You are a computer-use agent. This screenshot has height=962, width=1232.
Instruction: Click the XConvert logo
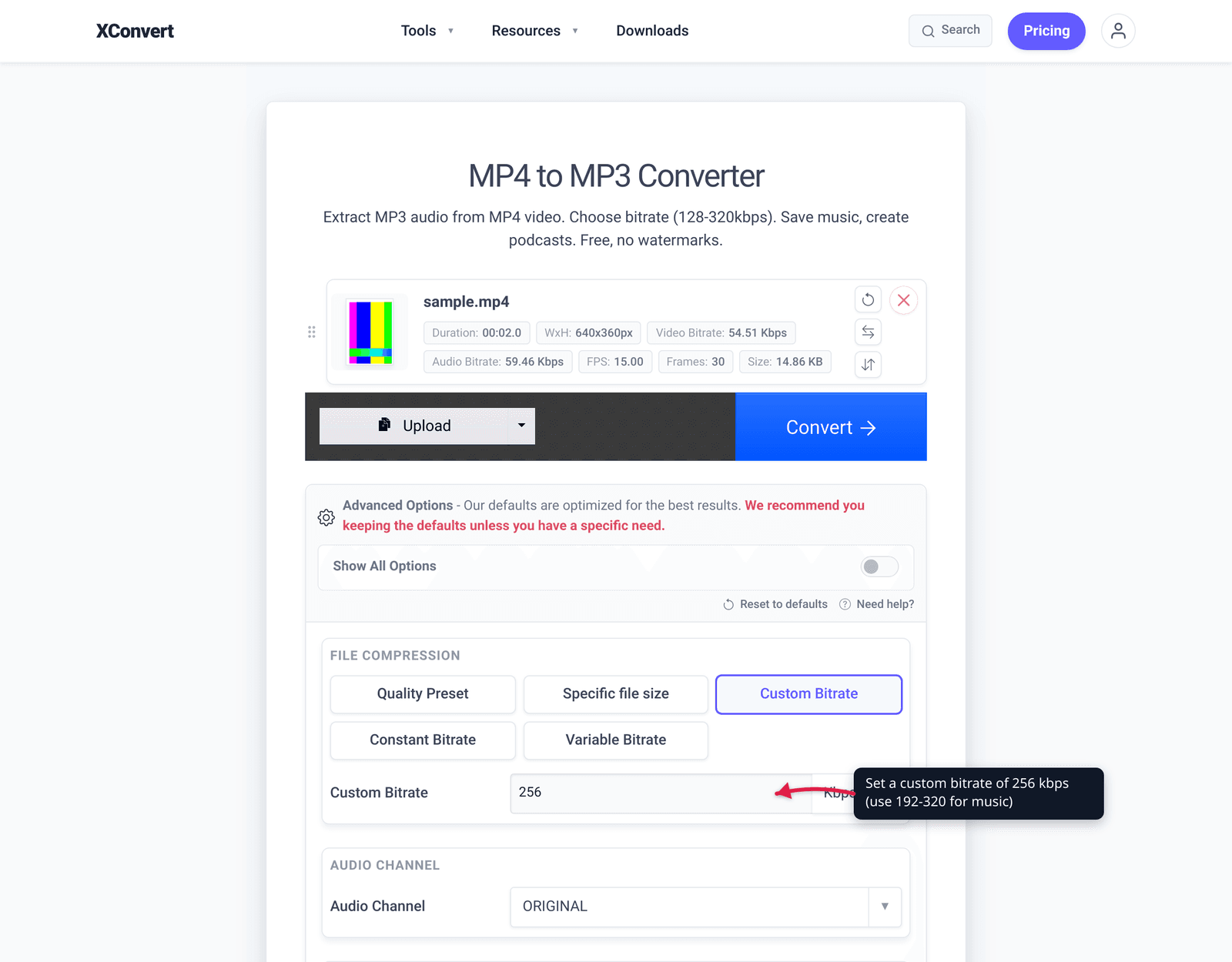(x=135, y=31)
